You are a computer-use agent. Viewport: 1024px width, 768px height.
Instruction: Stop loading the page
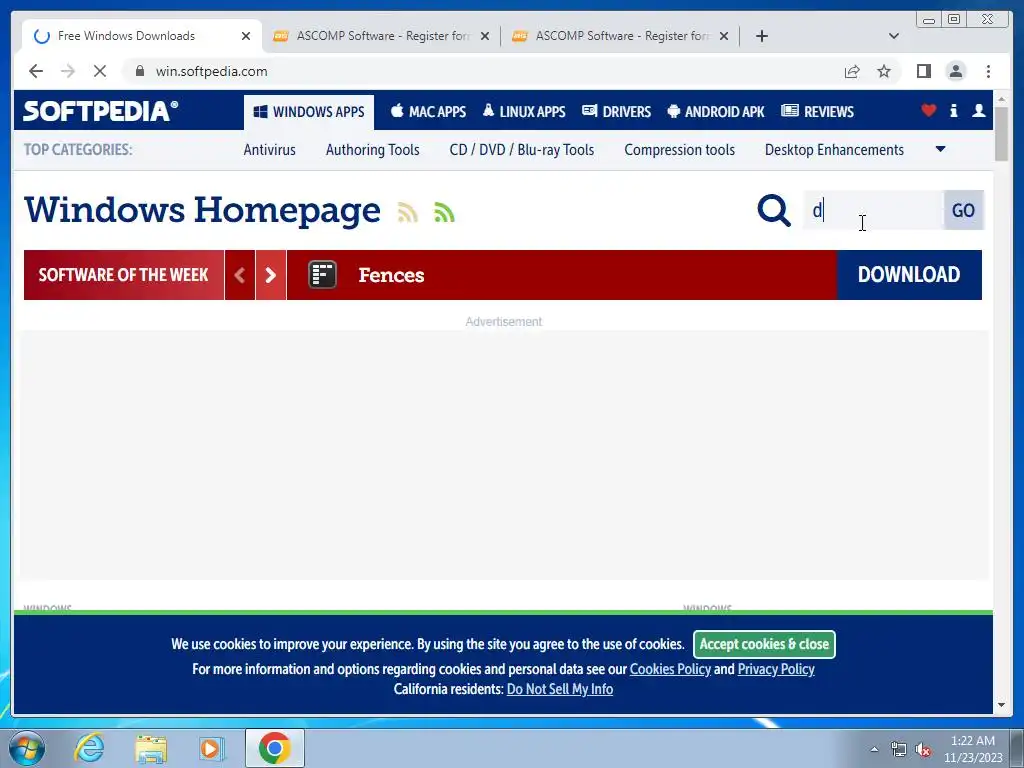pos(100,71)
